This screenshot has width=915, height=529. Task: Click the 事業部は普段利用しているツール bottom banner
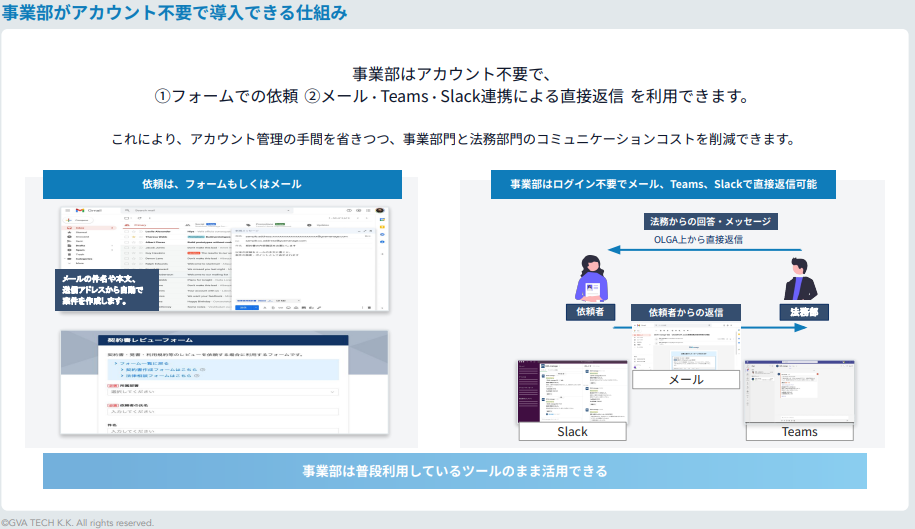[455, 471]
